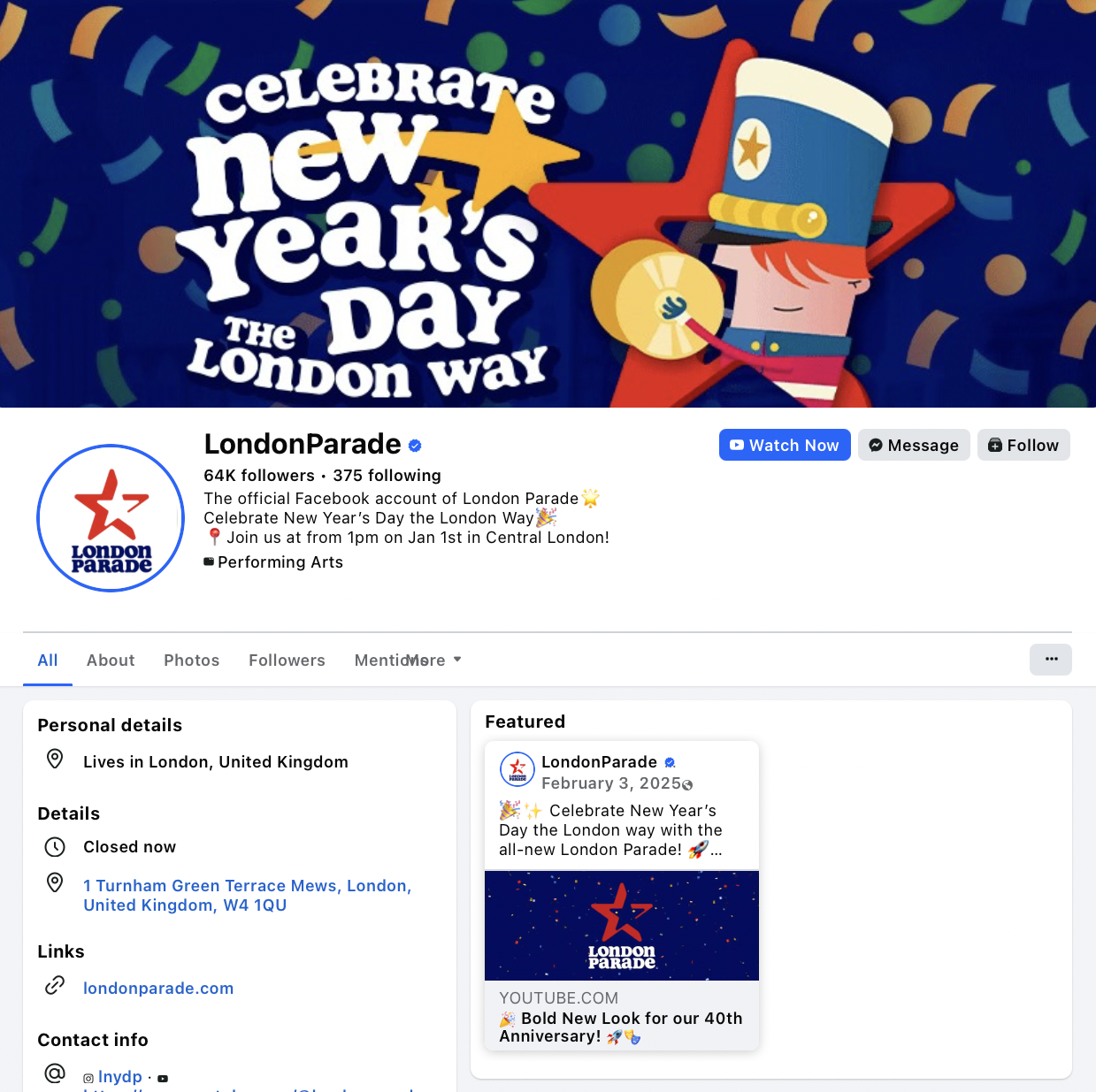Send a message via Message button
The width and height of the screenshot is (1096, 1092).
[914, 445]
